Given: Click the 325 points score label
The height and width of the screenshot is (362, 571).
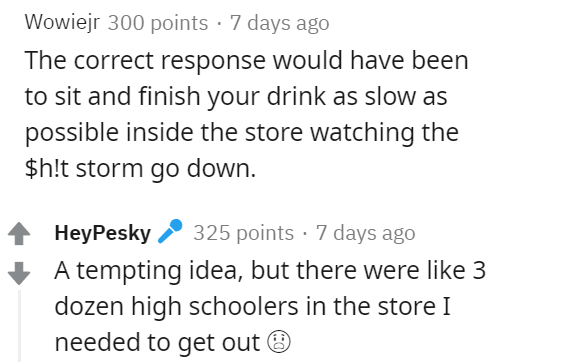Looking at the screenshot, I should coord(244,233).
